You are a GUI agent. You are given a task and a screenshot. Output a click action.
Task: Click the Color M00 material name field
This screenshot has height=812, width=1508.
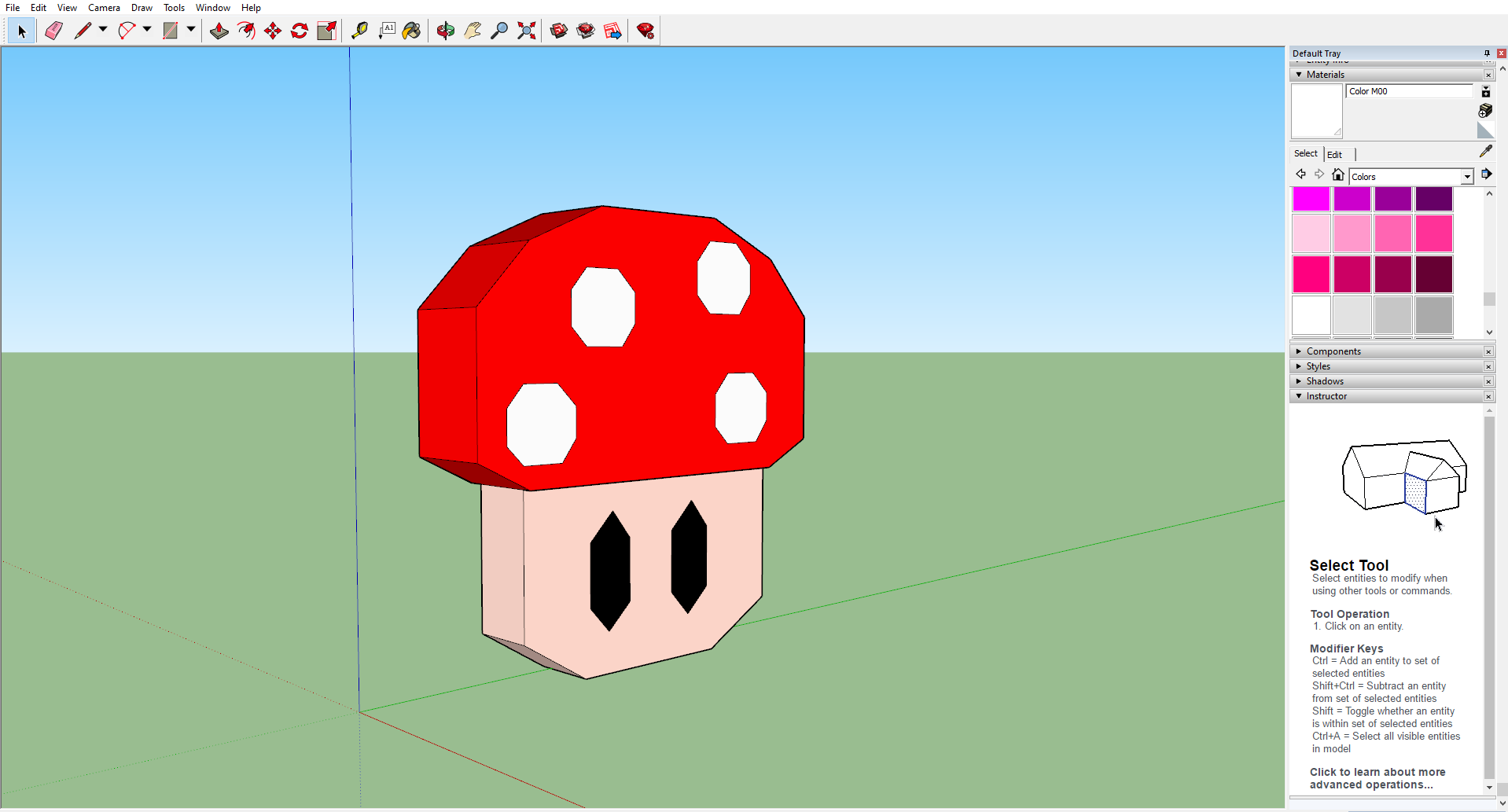1409,91
